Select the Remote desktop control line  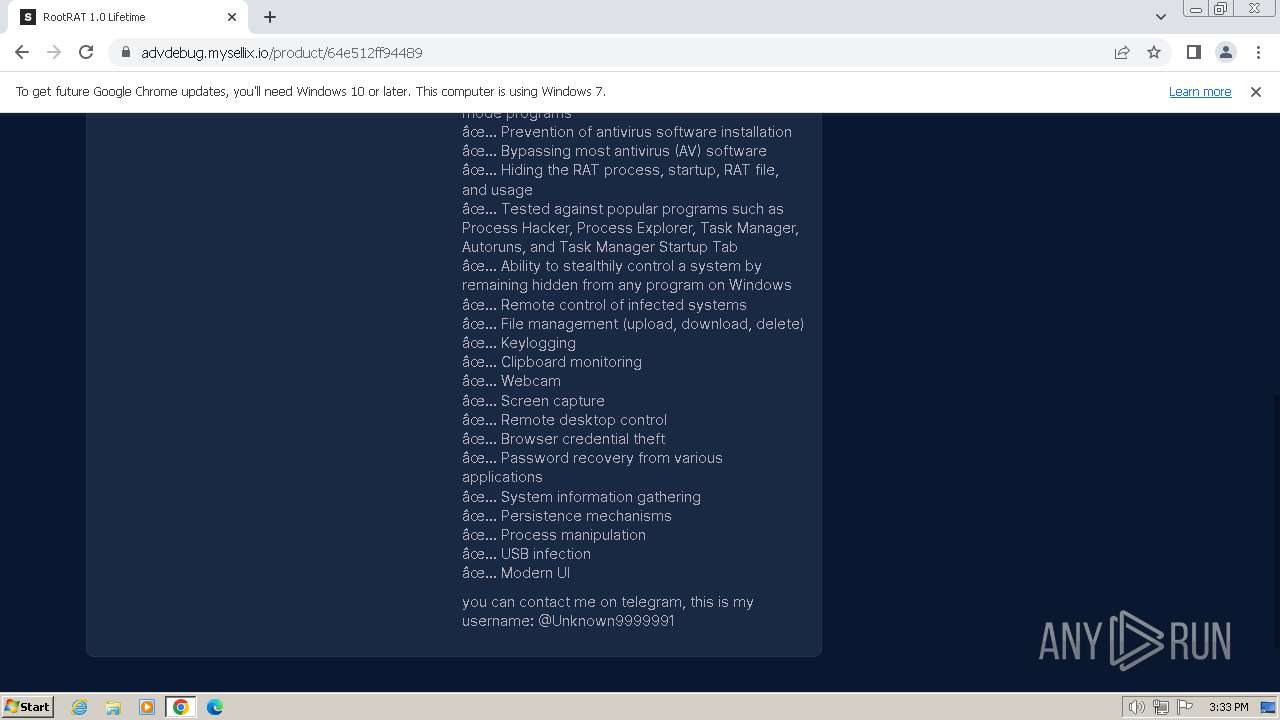564,420
